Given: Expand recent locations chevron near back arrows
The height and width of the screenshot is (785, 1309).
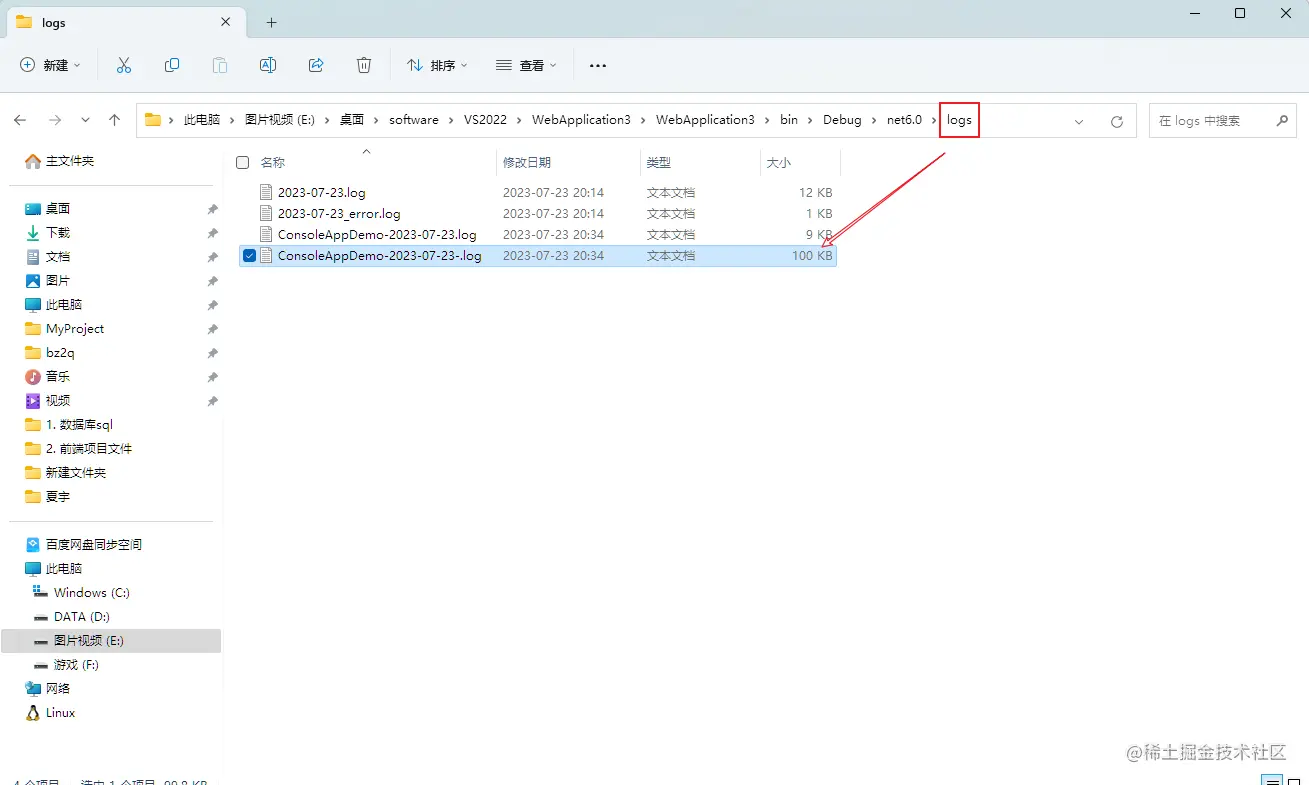Looking at the screenshot, I should [85, 120].
